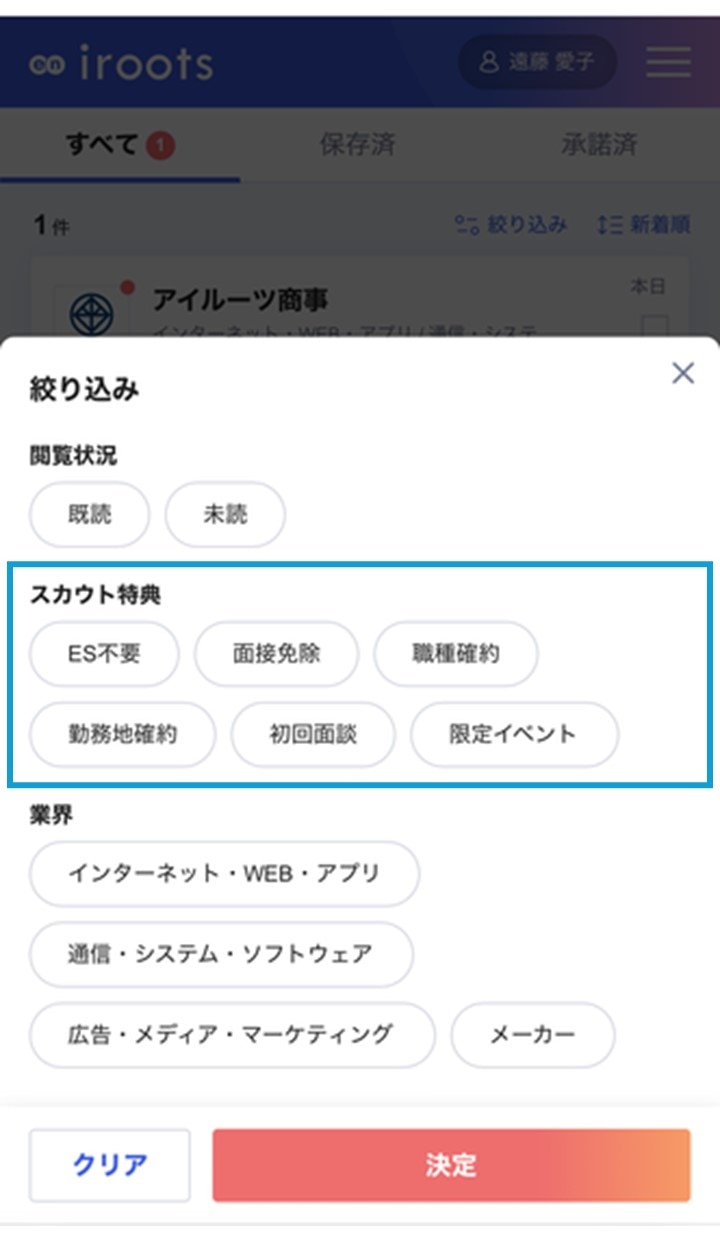Switch to the 保存済 tab

click(357, 146)
